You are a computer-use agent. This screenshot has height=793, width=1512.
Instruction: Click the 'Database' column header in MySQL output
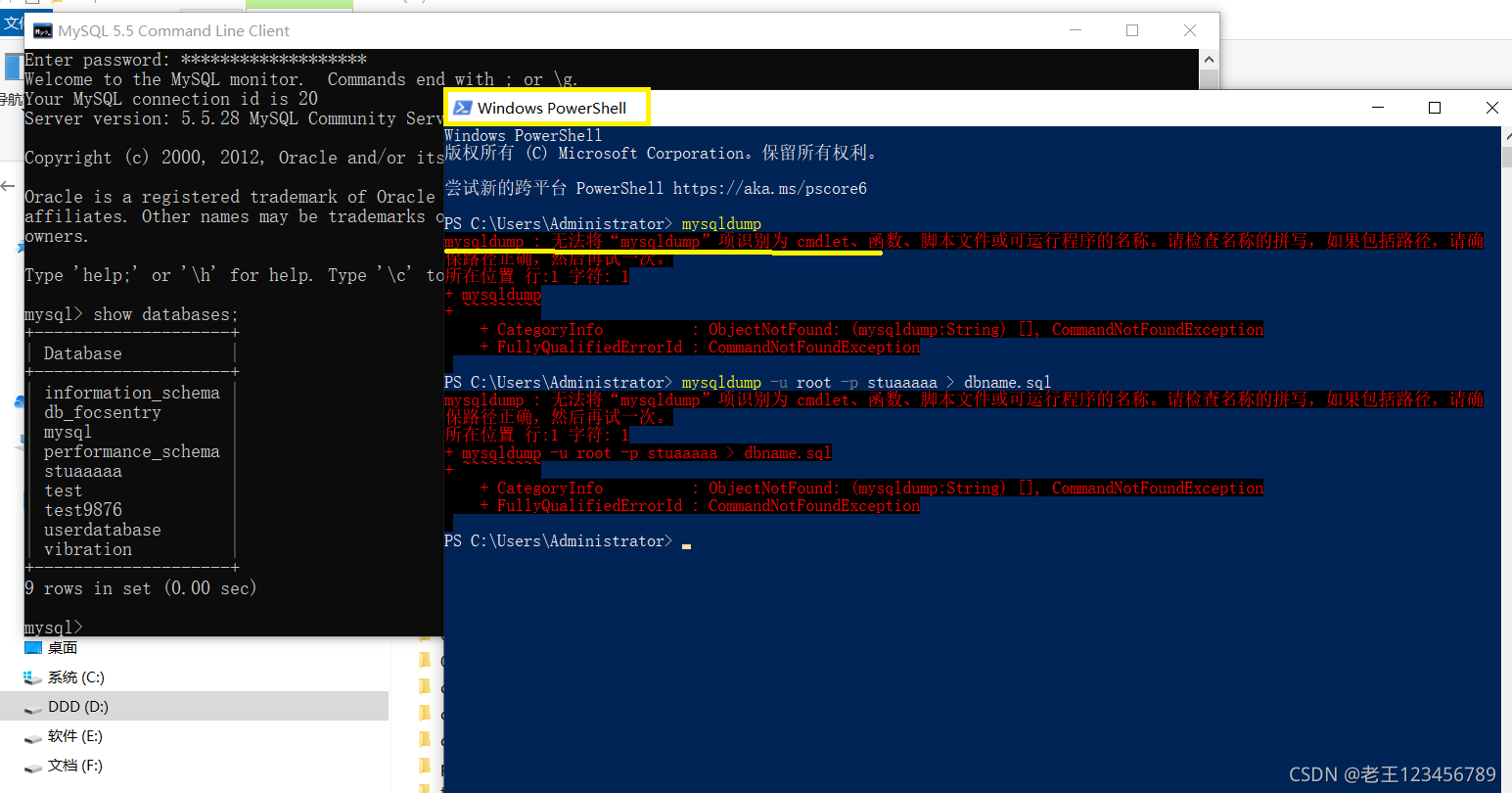[x=83, y=353]
